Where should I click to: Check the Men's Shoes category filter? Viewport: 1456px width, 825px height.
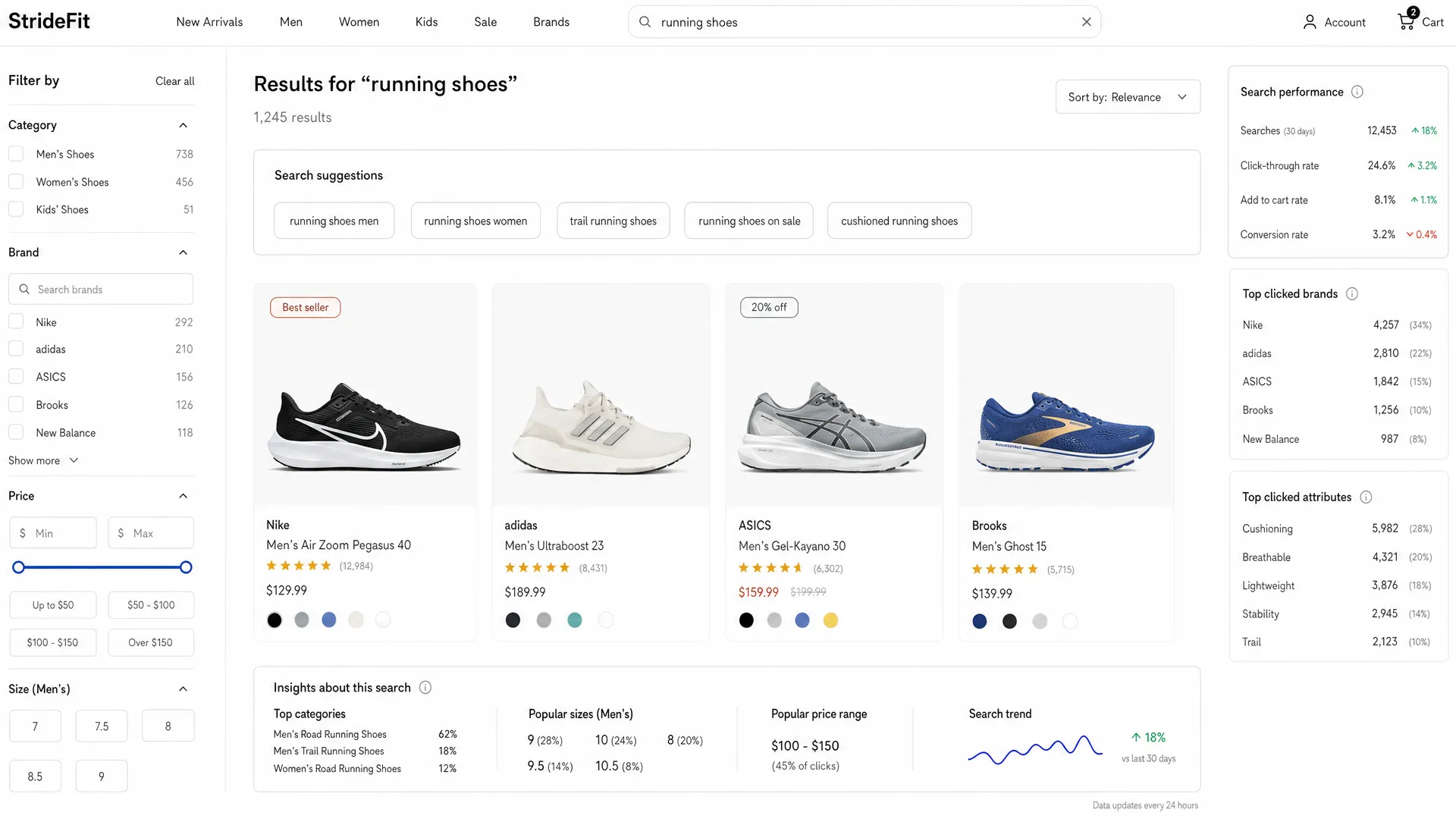[x=16, y=154]
